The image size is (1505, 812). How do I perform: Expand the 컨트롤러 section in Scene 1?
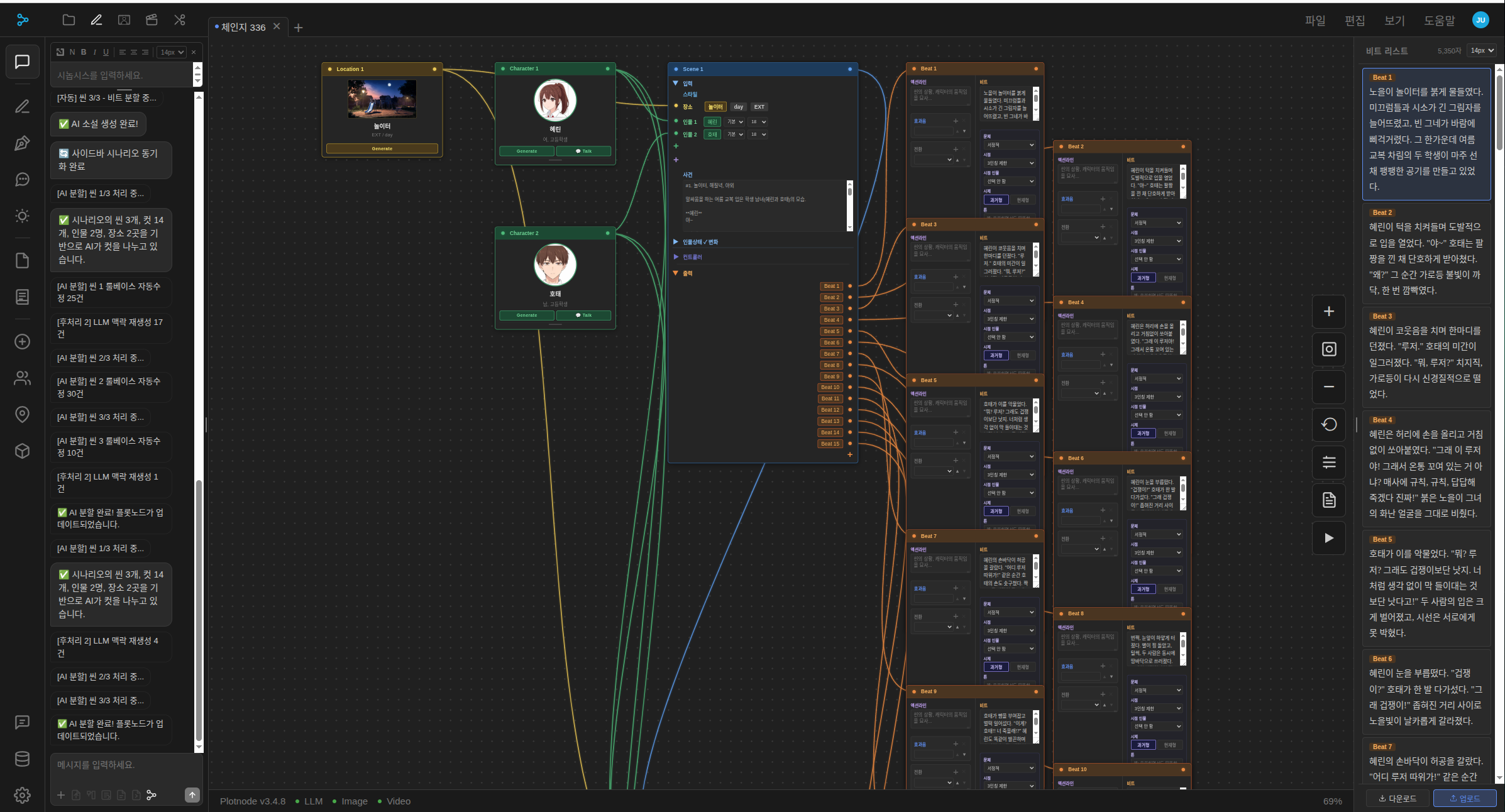coord(692,257)
